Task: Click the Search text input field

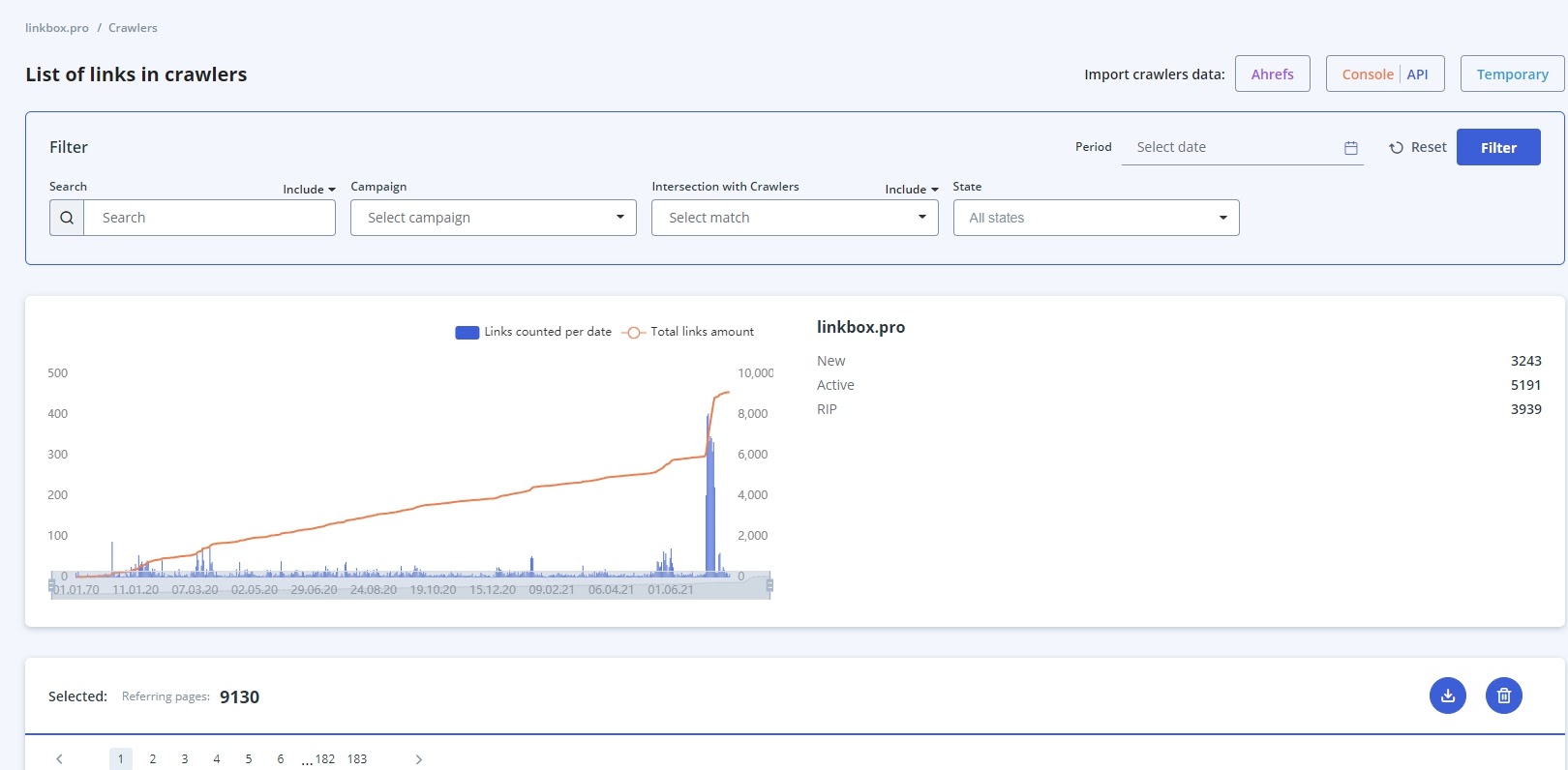Action: click(x=210, y=218)
